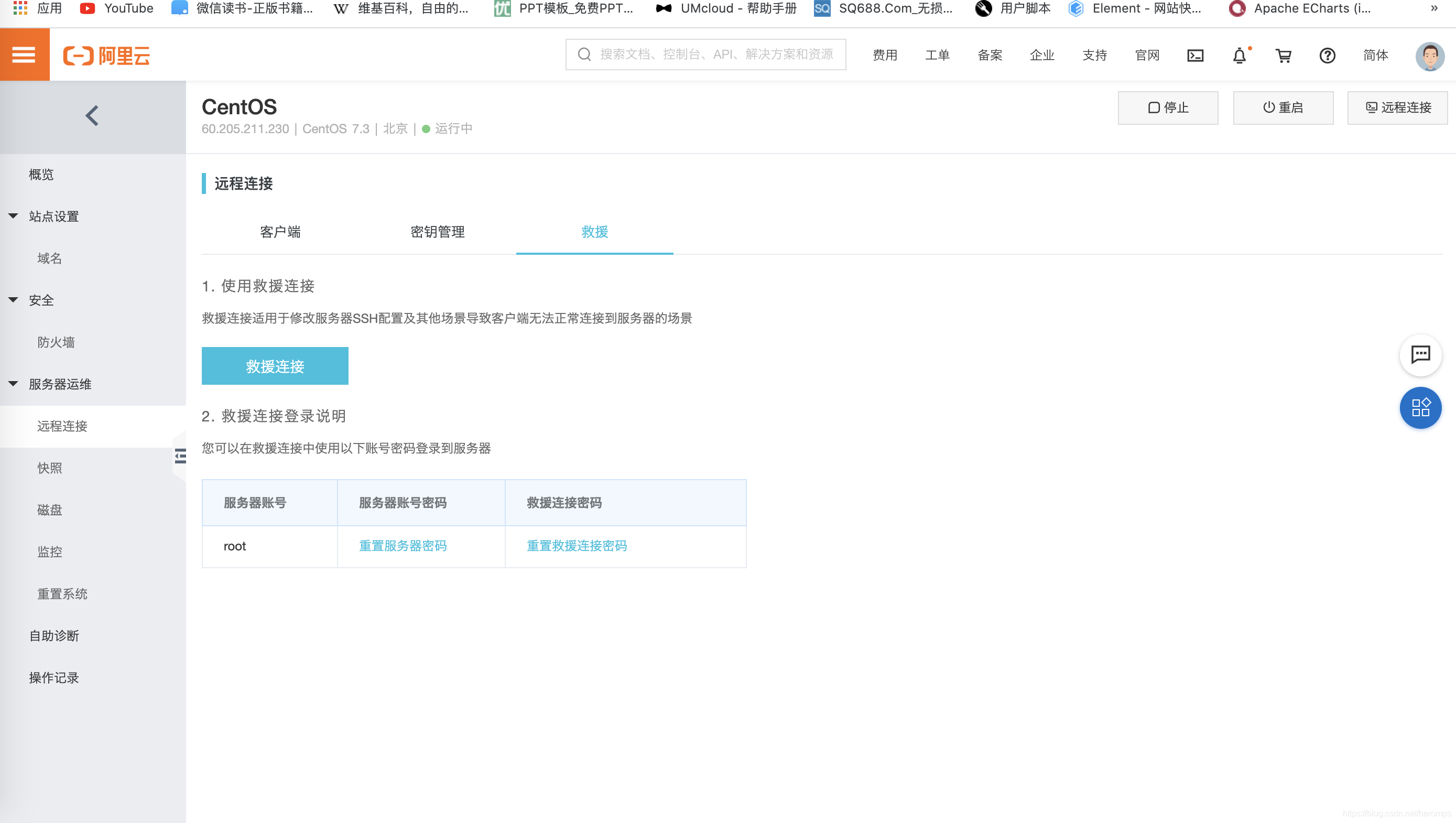The image size is (1456, 823).
Task: Collapse the 服务器运维 section
Action: (13, 384)
